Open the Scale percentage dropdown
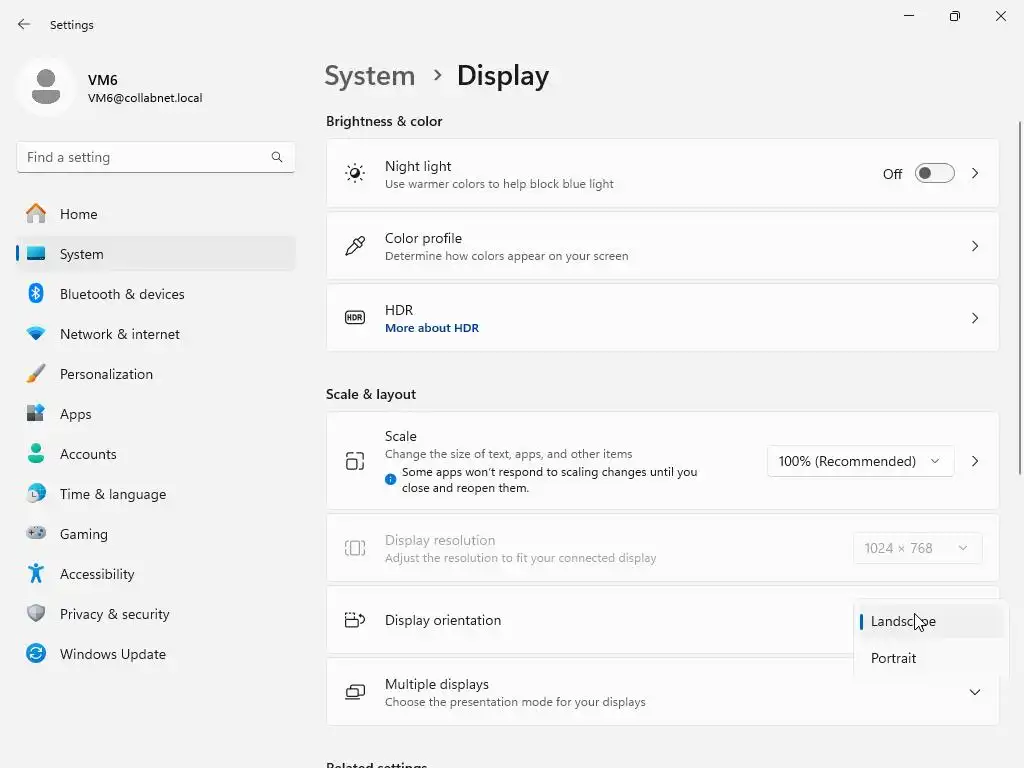The width and height of the screenshot is (1024, 768). (860, 461)
